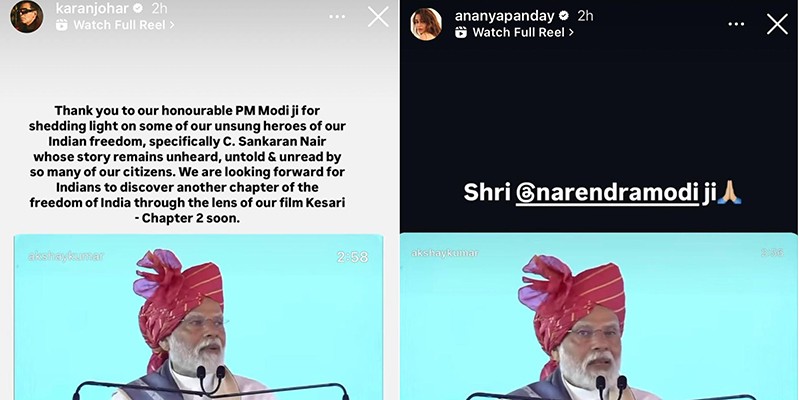Open ananyapanday's profile picture
The image size is (800, 400).
click(x=426, y=24)
